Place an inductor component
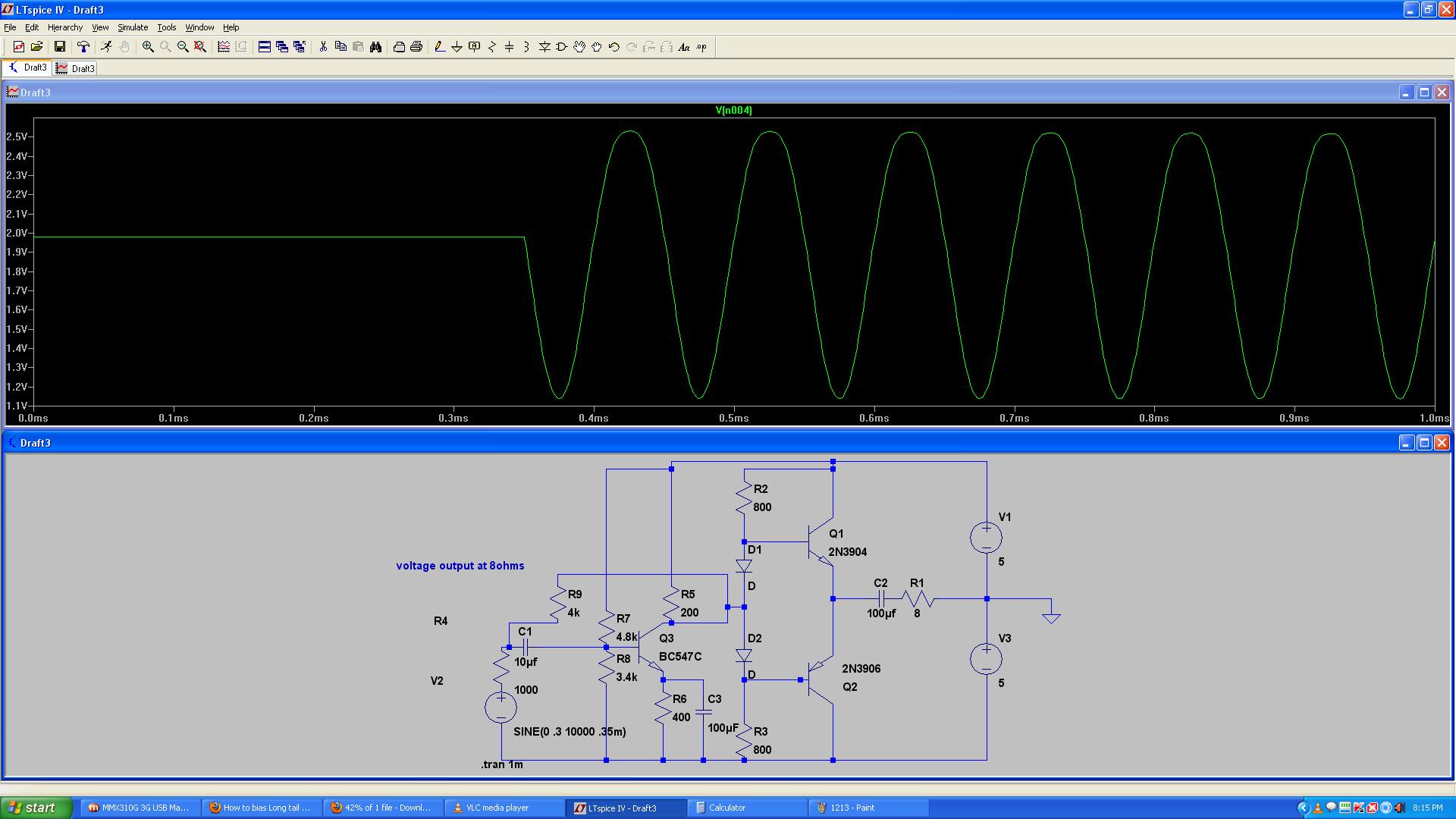The image size is (1456, 819). click(527, 47)
